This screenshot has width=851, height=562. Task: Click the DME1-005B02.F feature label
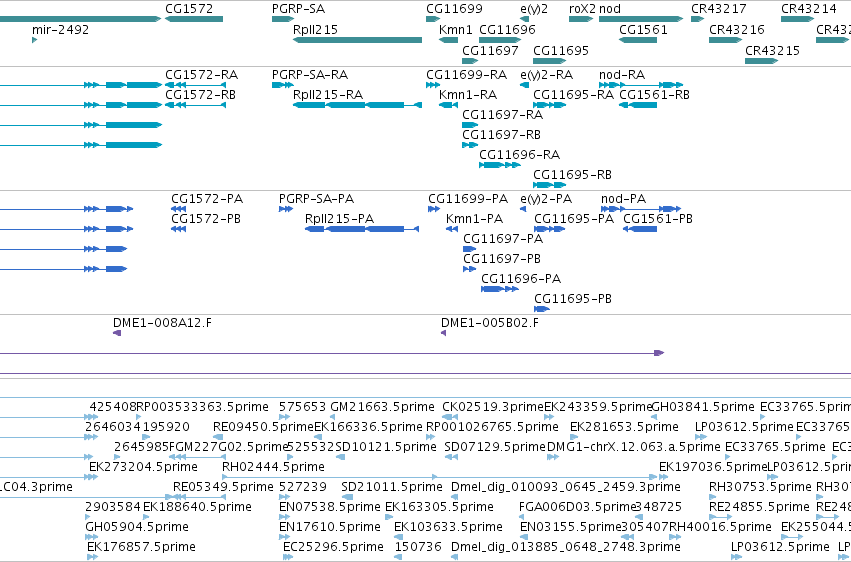click(490, 323)
